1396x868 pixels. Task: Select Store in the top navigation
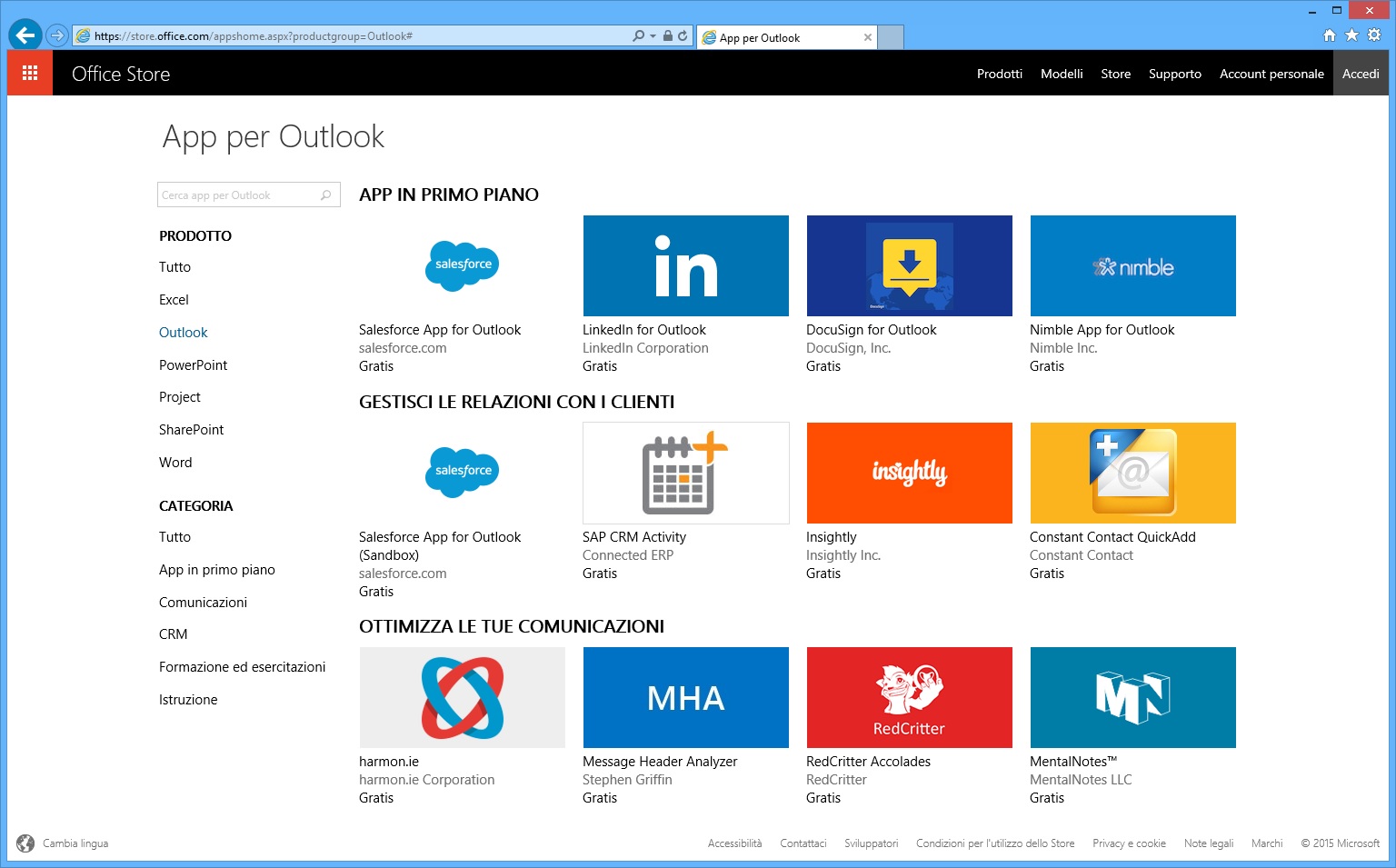[x=1116, y=74]
